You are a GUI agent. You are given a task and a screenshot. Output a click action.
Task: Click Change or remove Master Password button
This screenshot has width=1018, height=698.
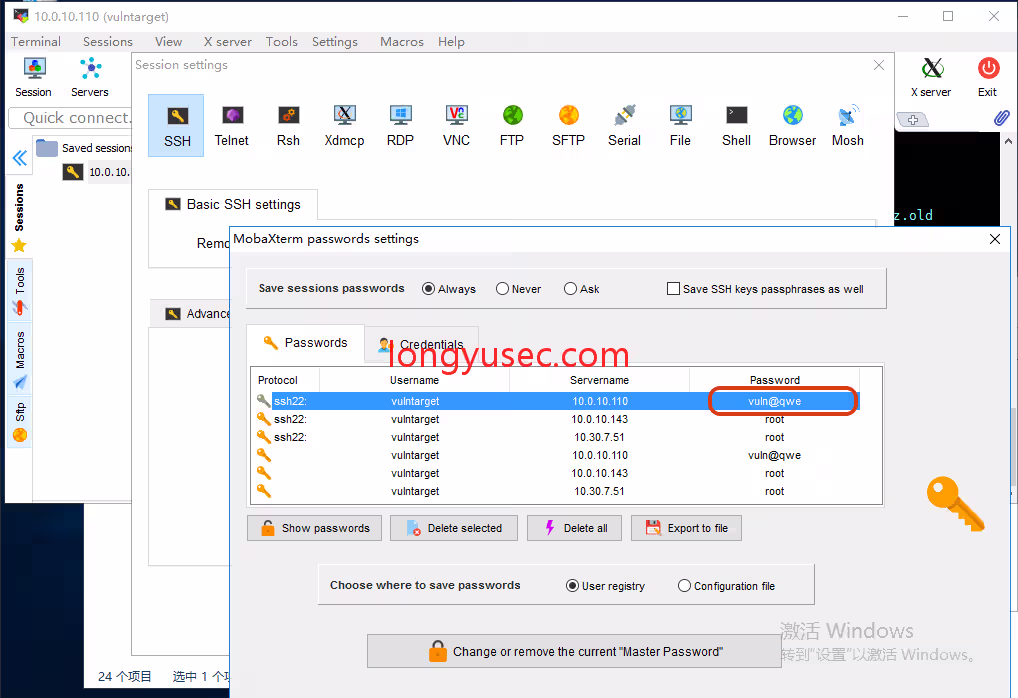coord(574,651)
